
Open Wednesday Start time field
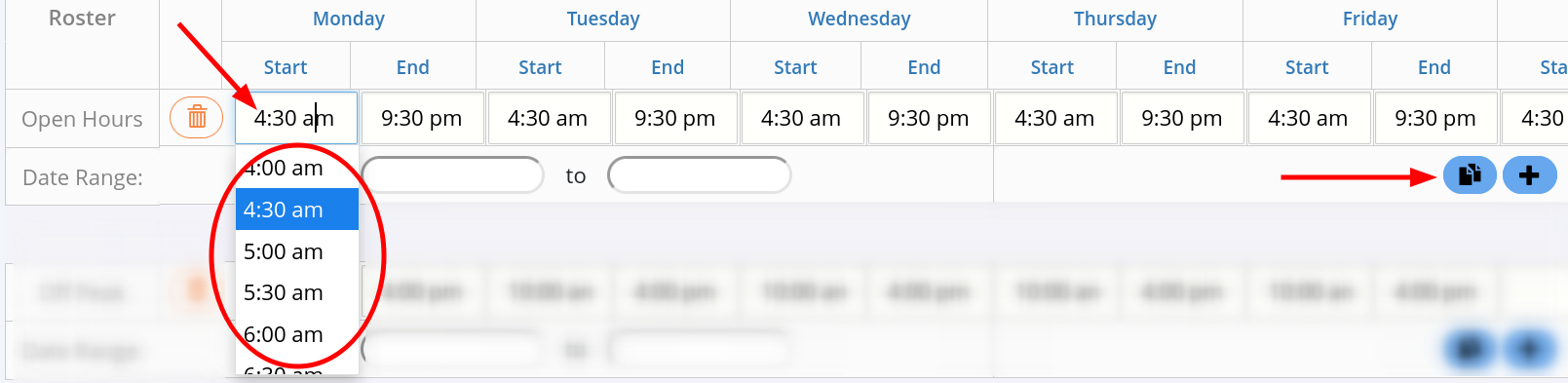(x=802, y=118)
